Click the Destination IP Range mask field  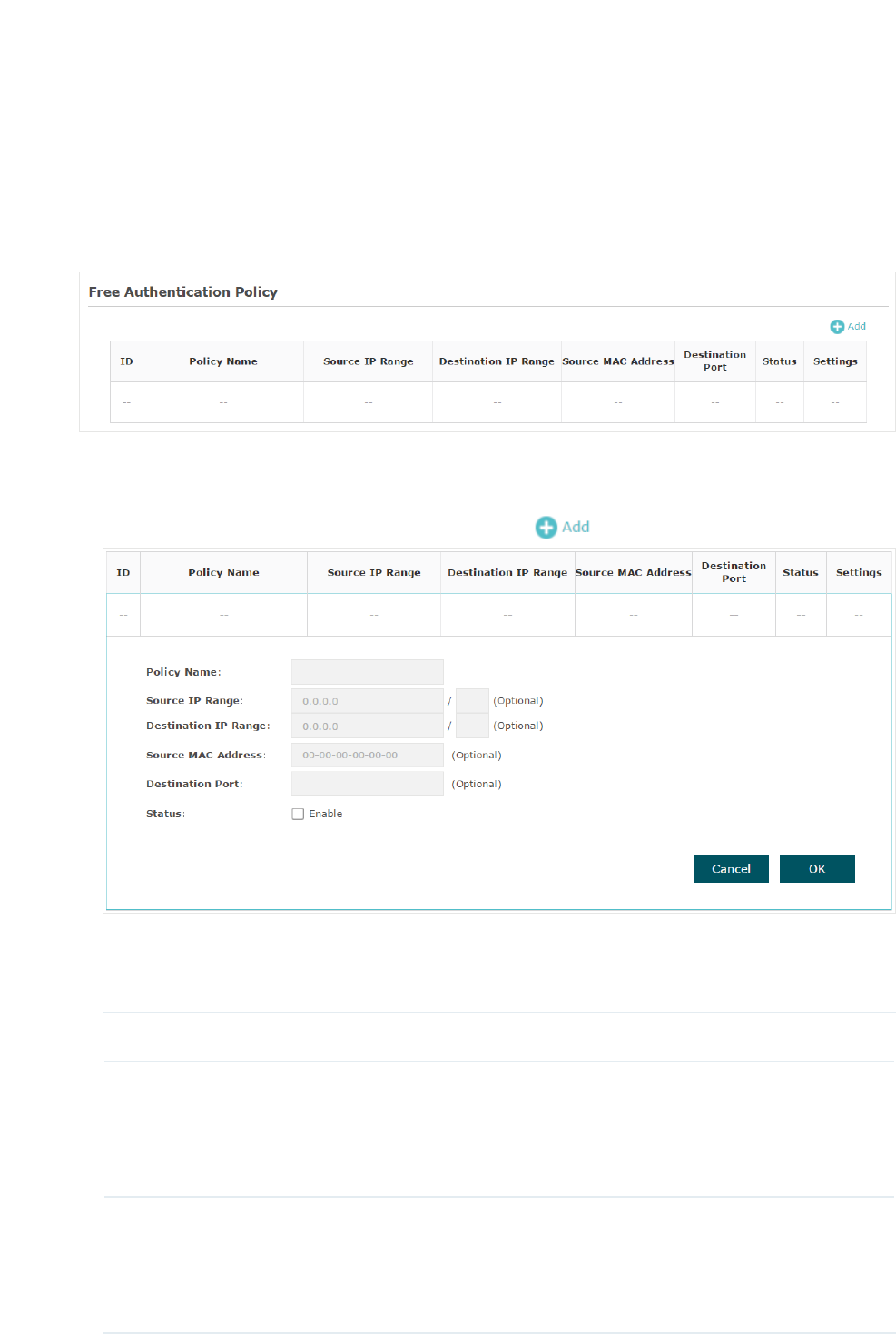pos(472,726)
